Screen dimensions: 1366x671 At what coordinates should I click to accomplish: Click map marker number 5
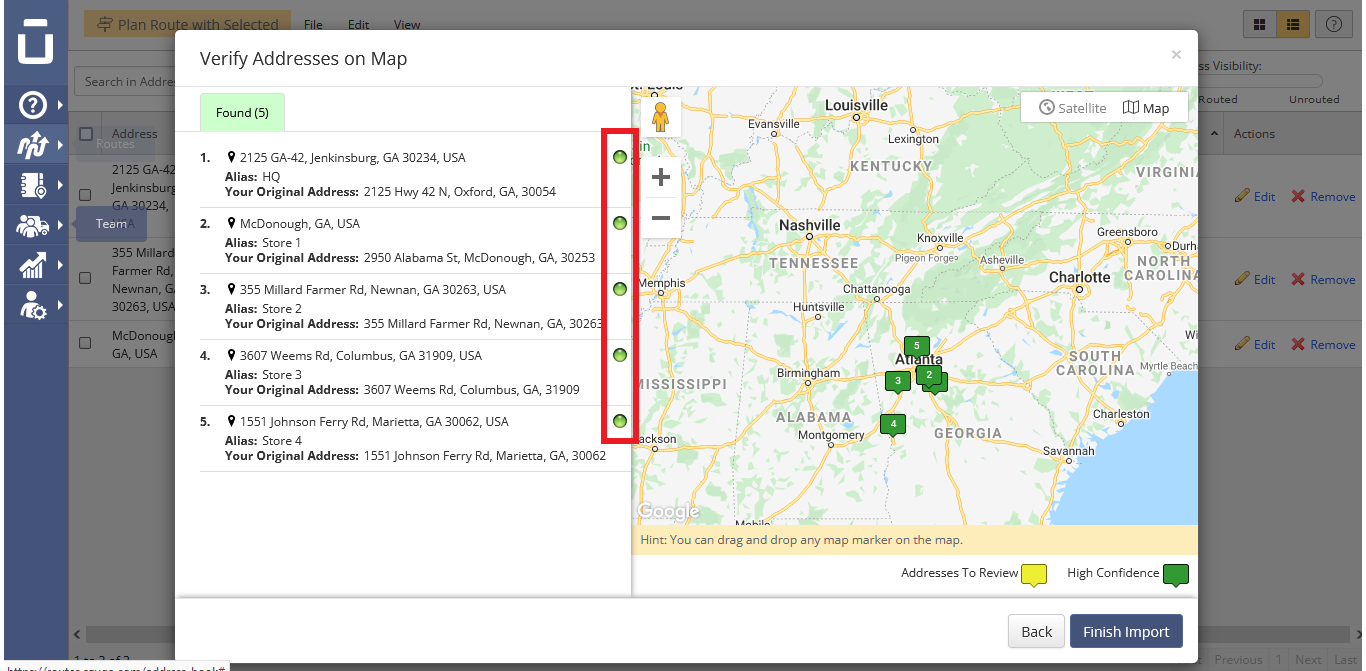point(917,347)
